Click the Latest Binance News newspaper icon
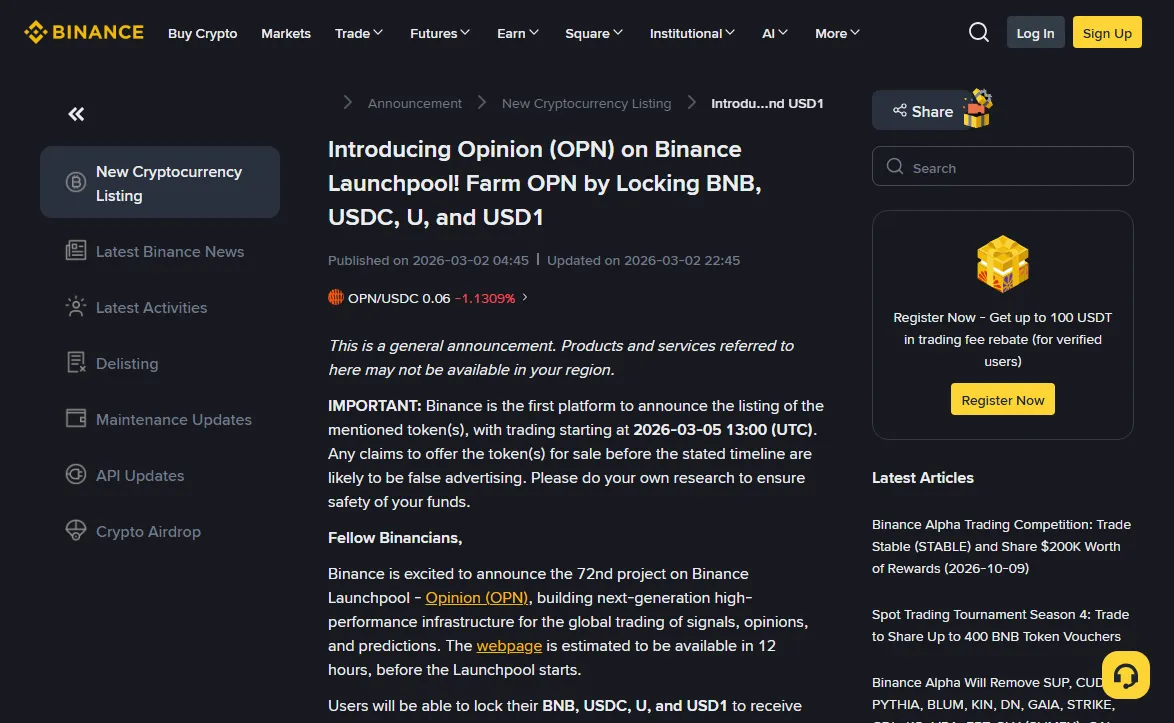The height and width of the screenshot is (723, 1174). pyautogui.click(x=76, y=251)
